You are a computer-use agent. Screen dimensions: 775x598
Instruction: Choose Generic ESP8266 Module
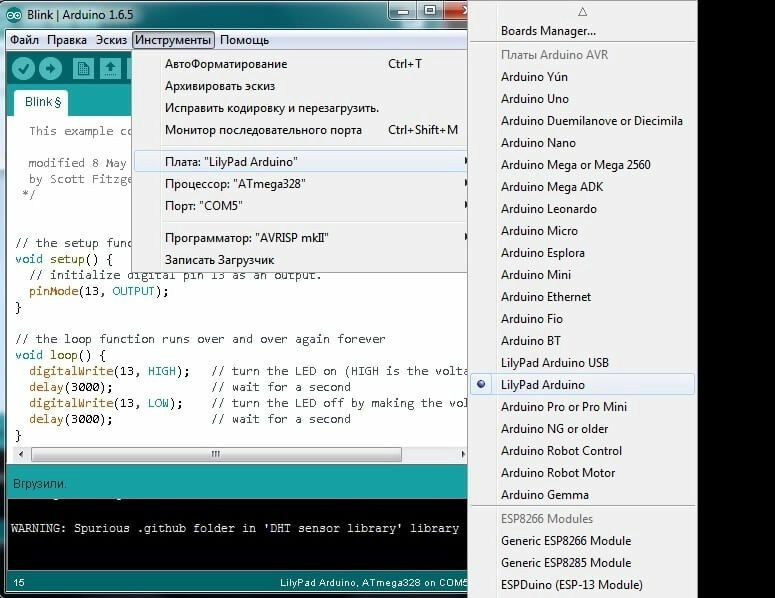pos(583,541)
